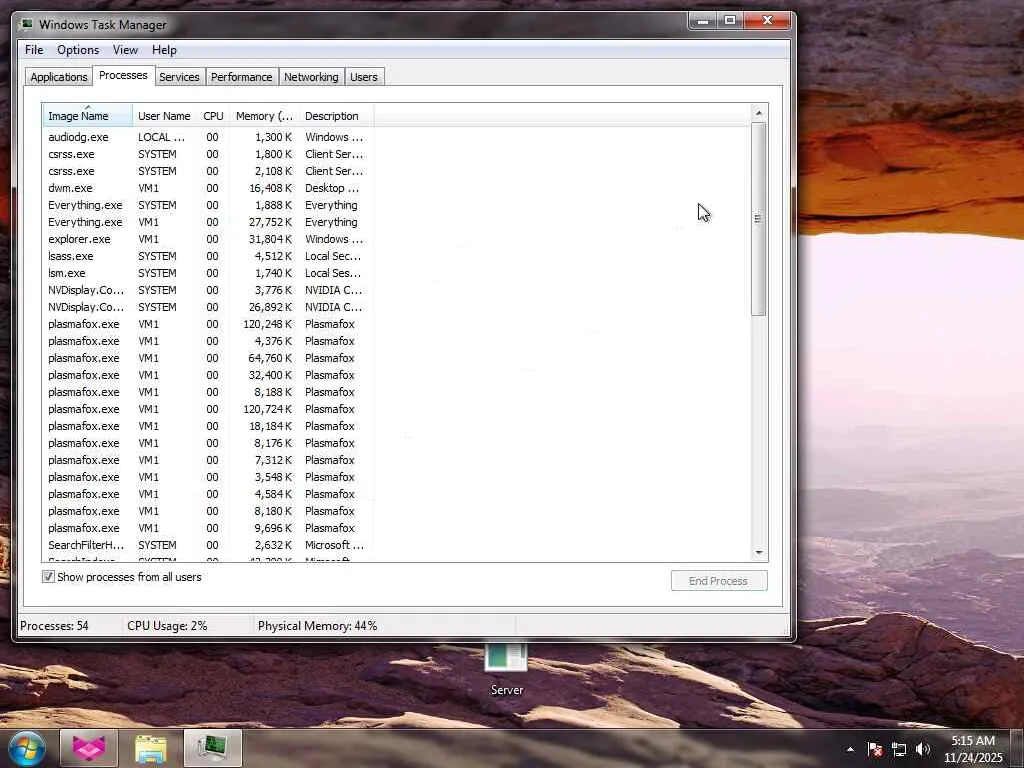
Task: Close the Task Manager window
Action: coord(768,21)
